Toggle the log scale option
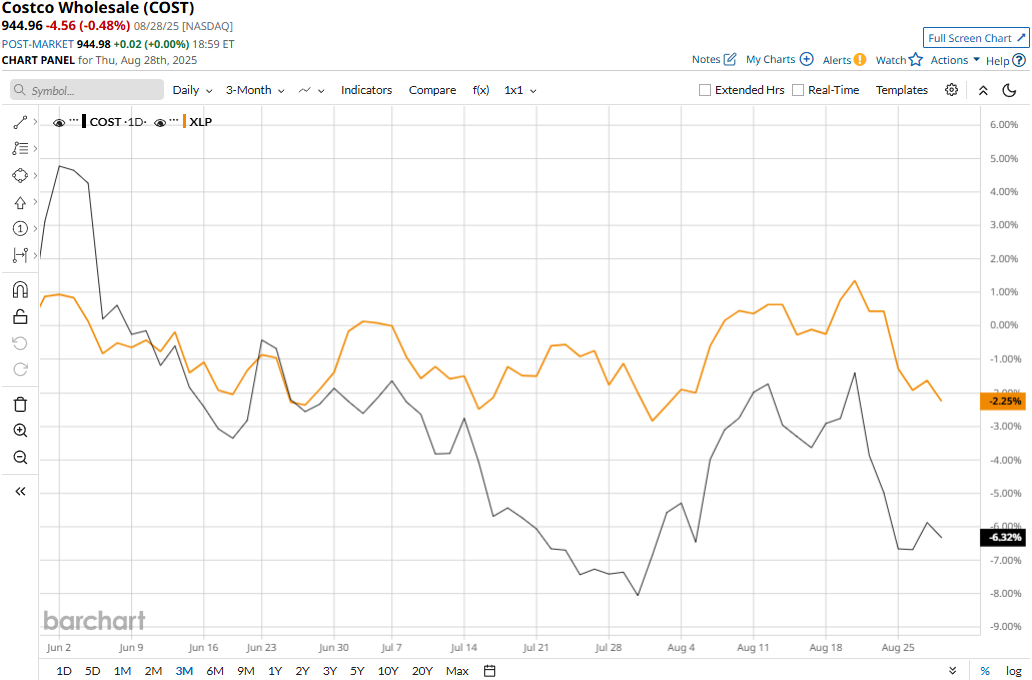Image resolution: width=1032 pixels, height=680 pixels. [1014, 671]
